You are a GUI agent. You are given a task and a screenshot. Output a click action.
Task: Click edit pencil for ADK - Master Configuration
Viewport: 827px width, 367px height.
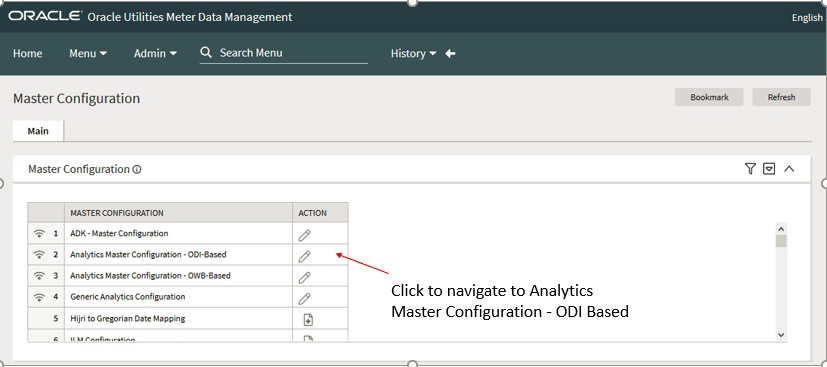coord(304,235)
